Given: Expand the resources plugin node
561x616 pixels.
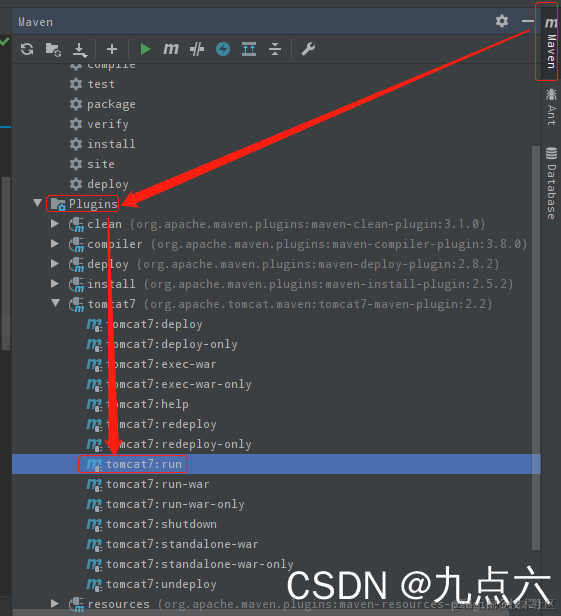Looking at the screenshot, I should coord(55,603).
